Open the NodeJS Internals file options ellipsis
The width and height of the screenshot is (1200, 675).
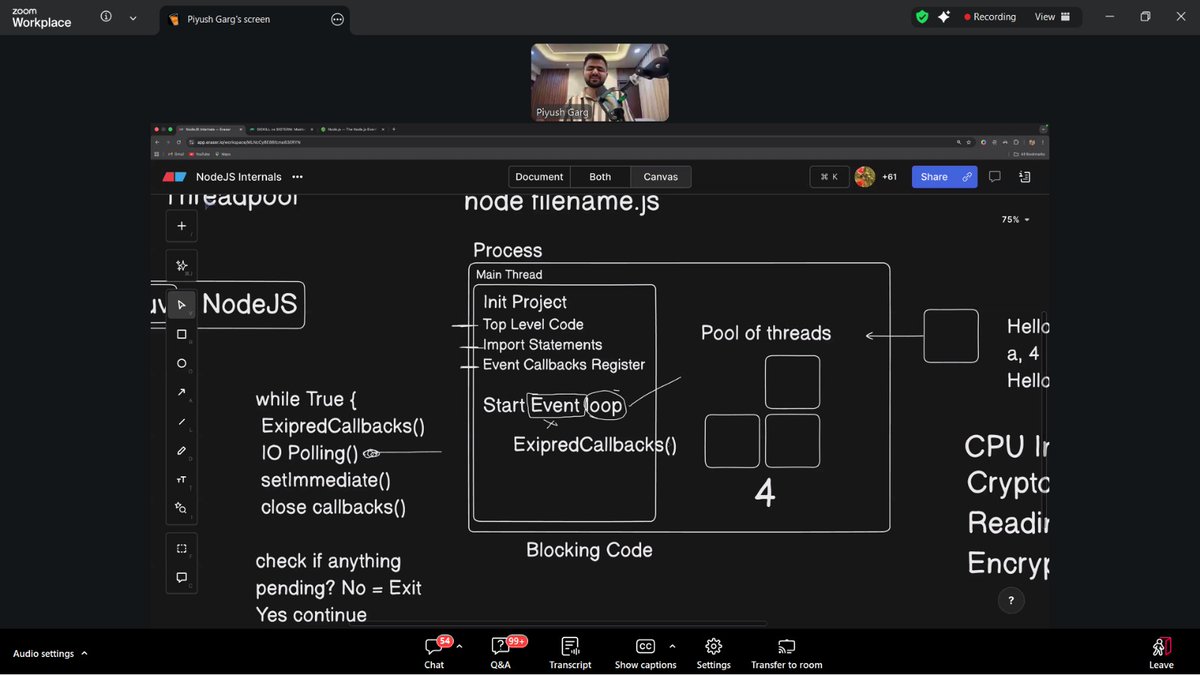[297, 177]
